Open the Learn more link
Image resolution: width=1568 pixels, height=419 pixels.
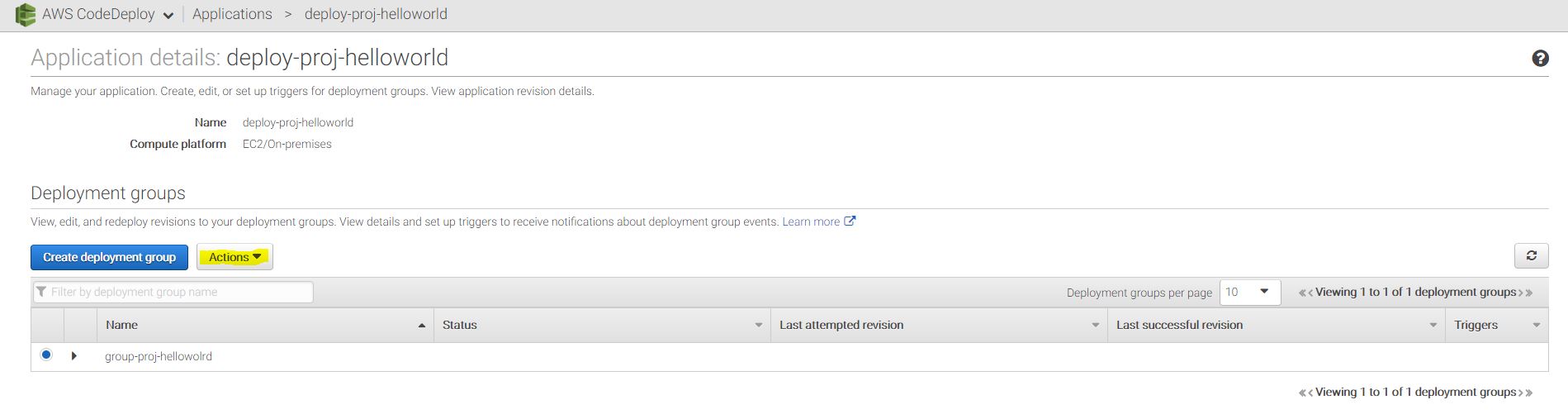point(810,221)
